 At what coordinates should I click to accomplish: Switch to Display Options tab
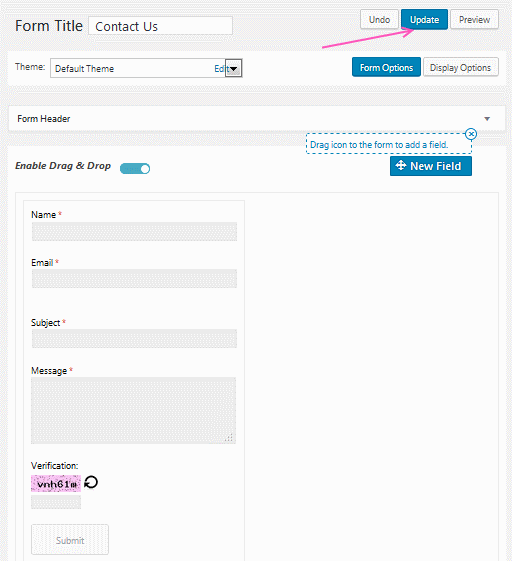click(460, 67)
